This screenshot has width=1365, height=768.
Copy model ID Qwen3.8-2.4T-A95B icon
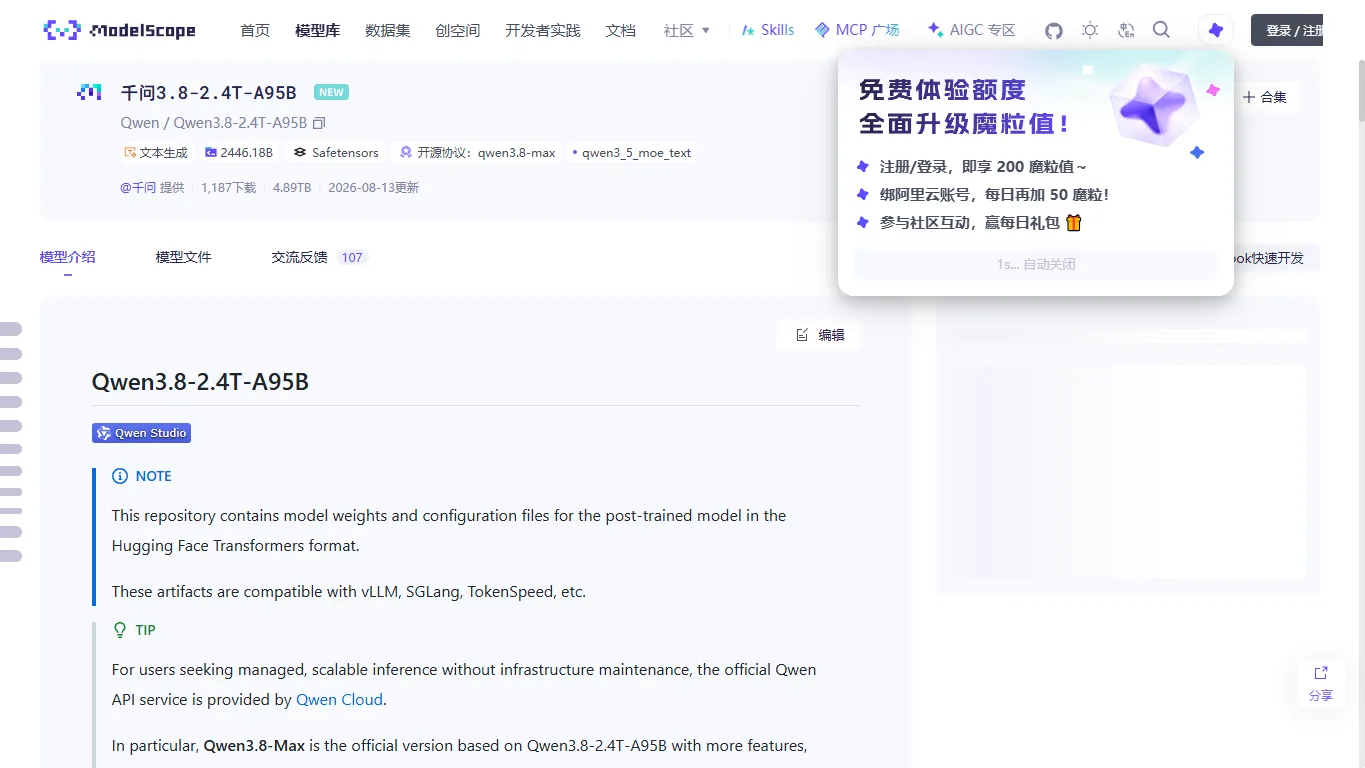point(319,123)
